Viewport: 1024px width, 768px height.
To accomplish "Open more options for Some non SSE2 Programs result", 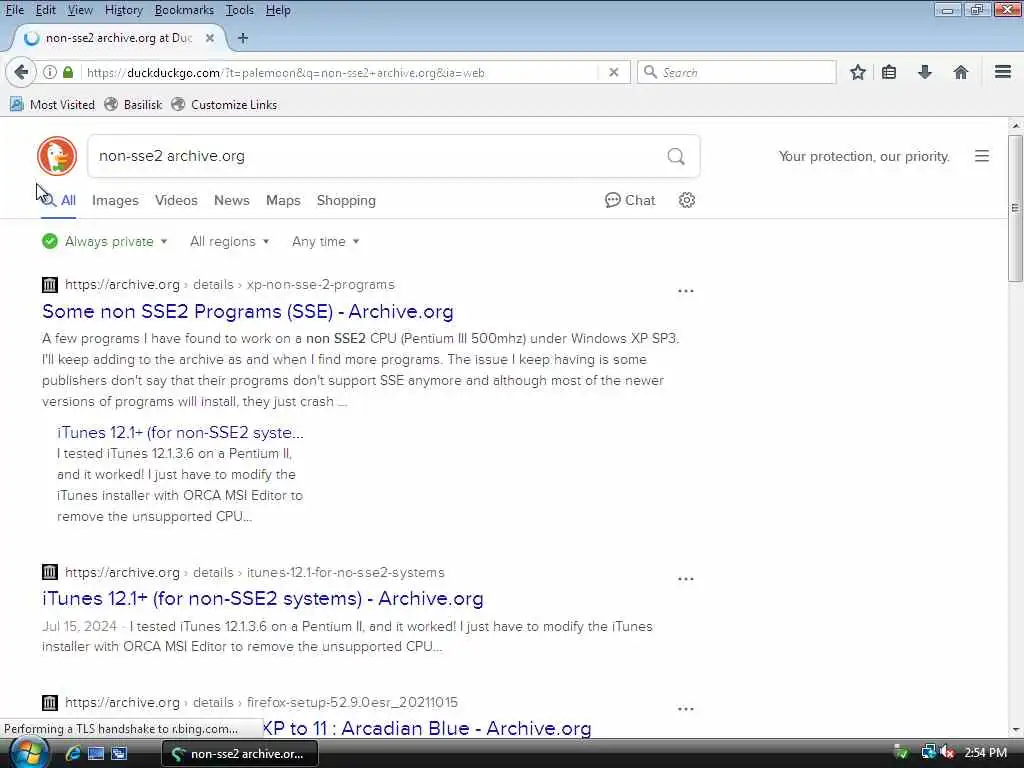I will click(x=686, y=291).
